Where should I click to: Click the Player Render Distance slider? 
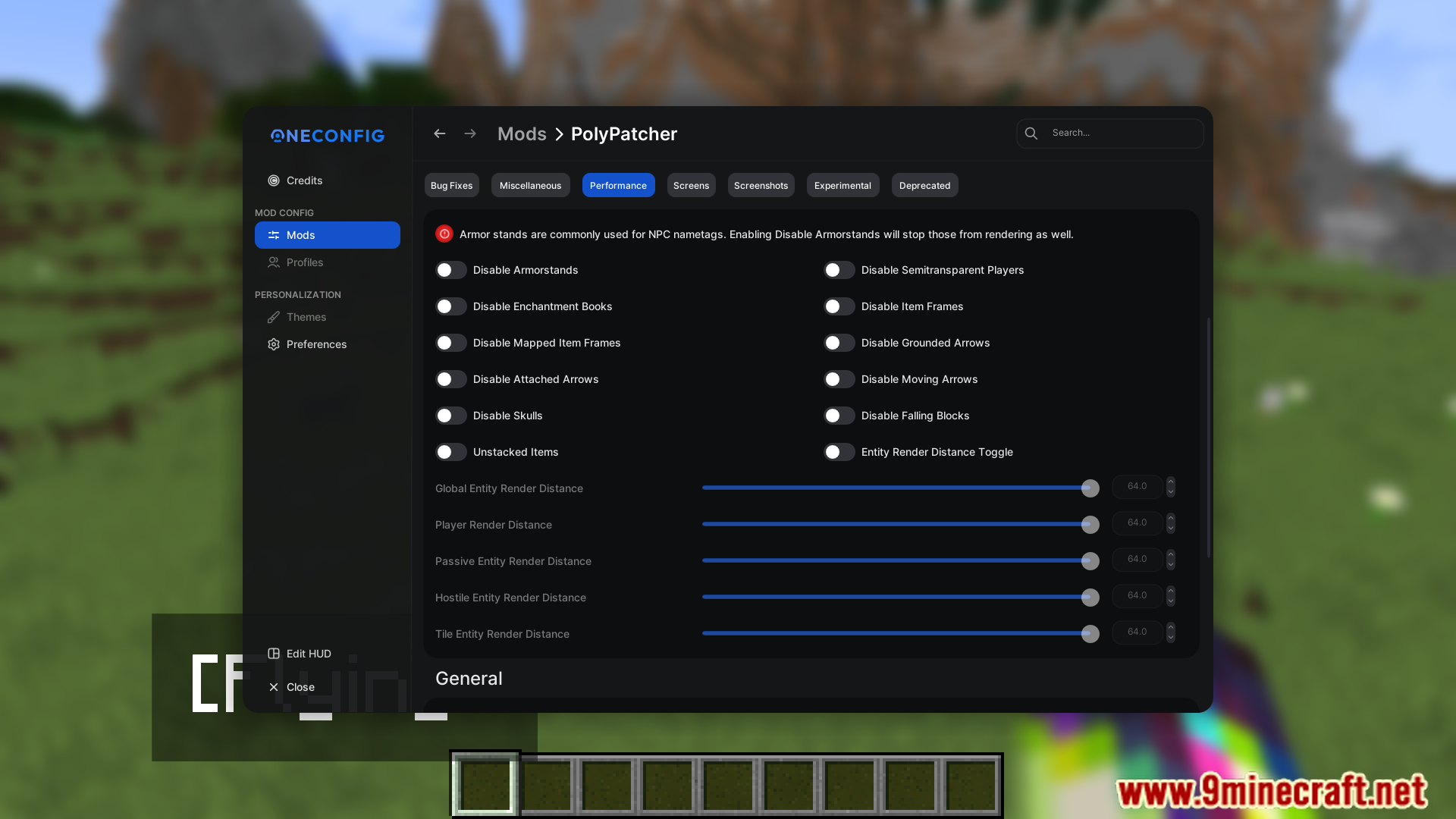click(900, 525)
